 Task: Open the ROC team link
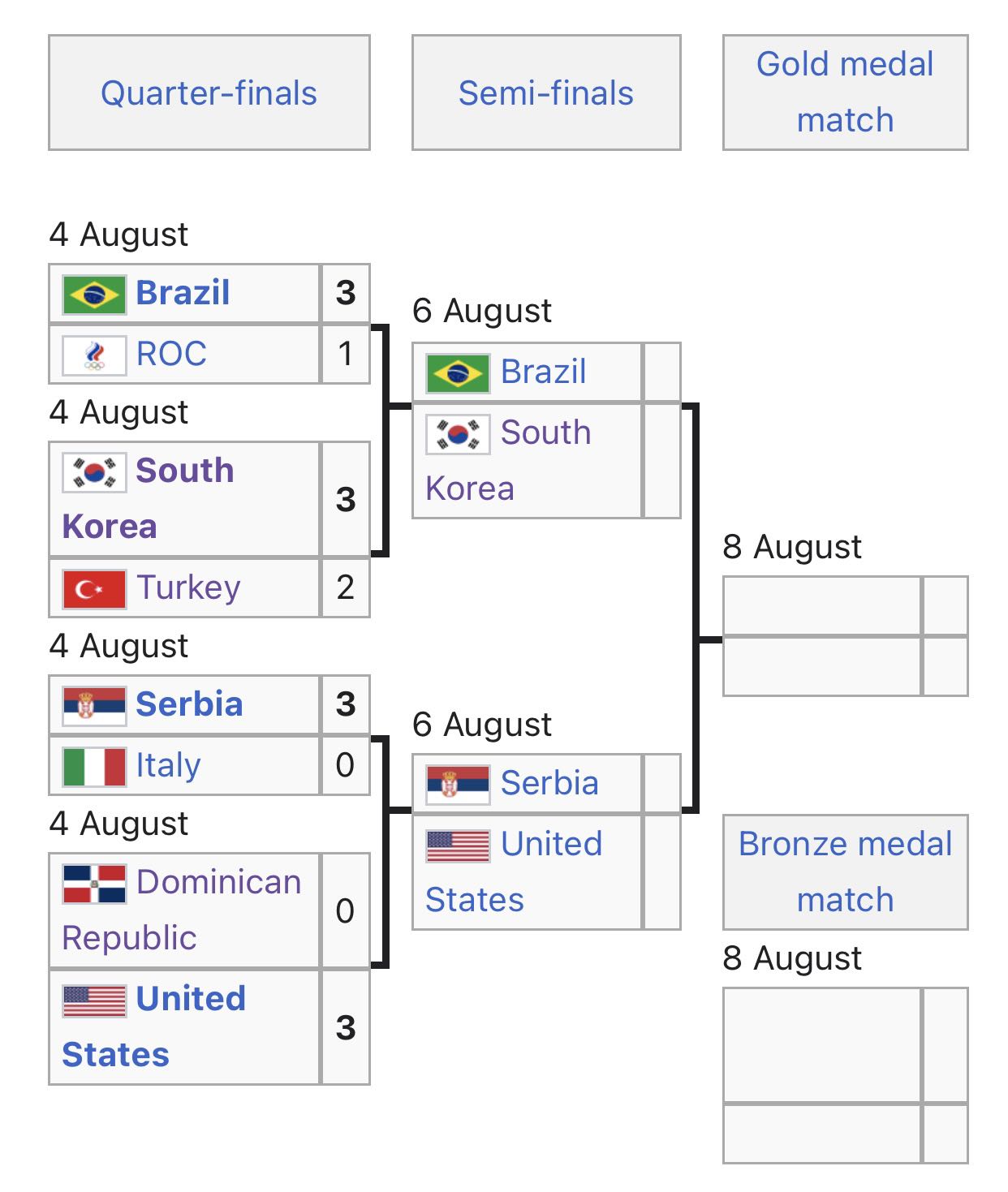point(171,354)
